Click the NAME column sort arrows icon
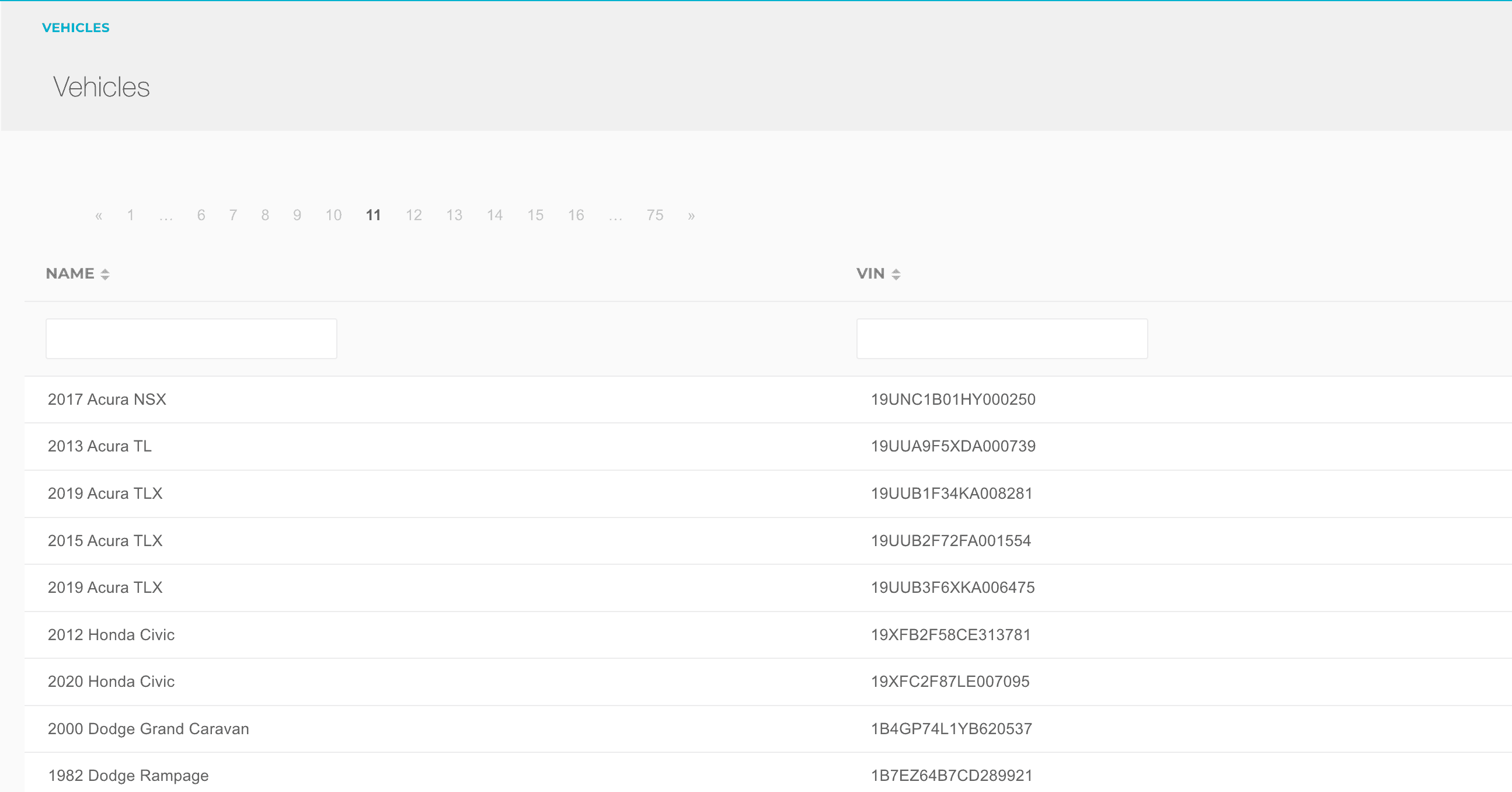 coord(105,274)
